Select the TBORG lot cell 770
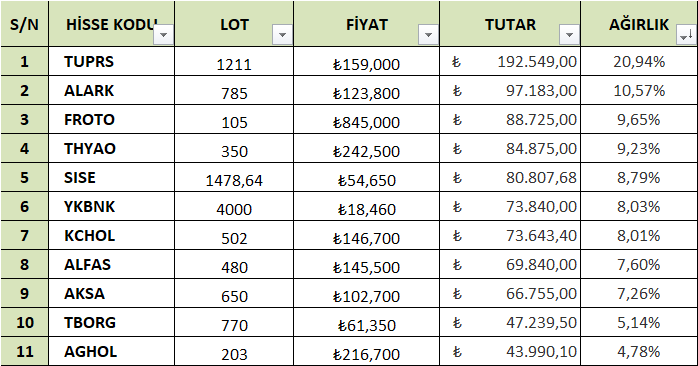This screenshot has height=366, width=698. click(x=234, y=322)
